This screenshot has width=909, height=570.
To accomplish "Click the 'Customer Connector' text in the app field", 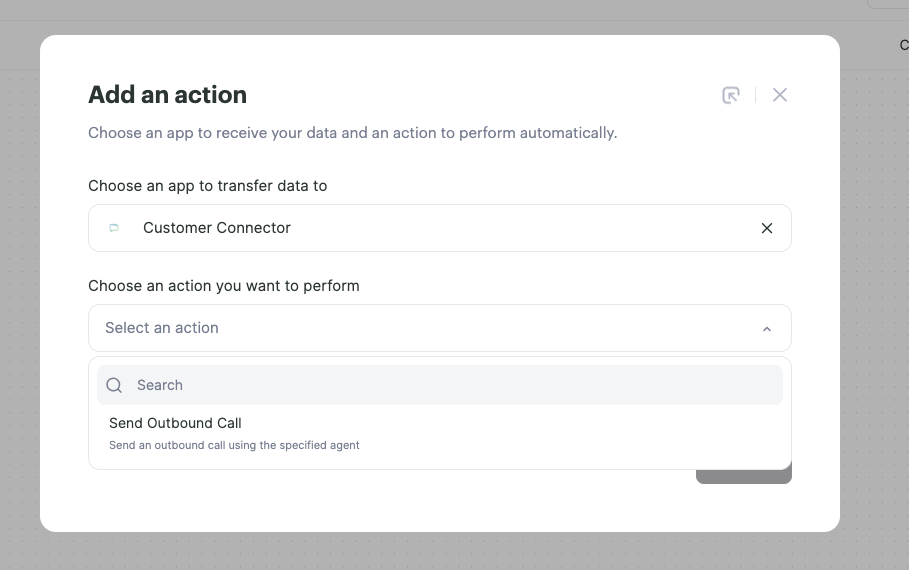I will (217, 228).
